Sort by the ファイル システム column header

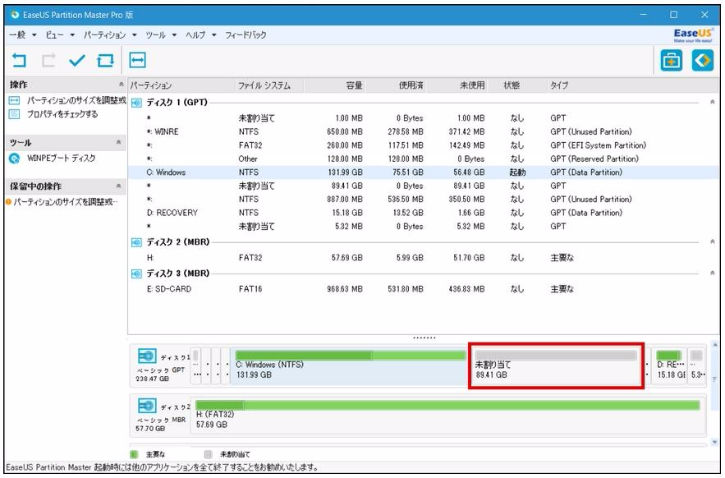[x=264, y=86]
